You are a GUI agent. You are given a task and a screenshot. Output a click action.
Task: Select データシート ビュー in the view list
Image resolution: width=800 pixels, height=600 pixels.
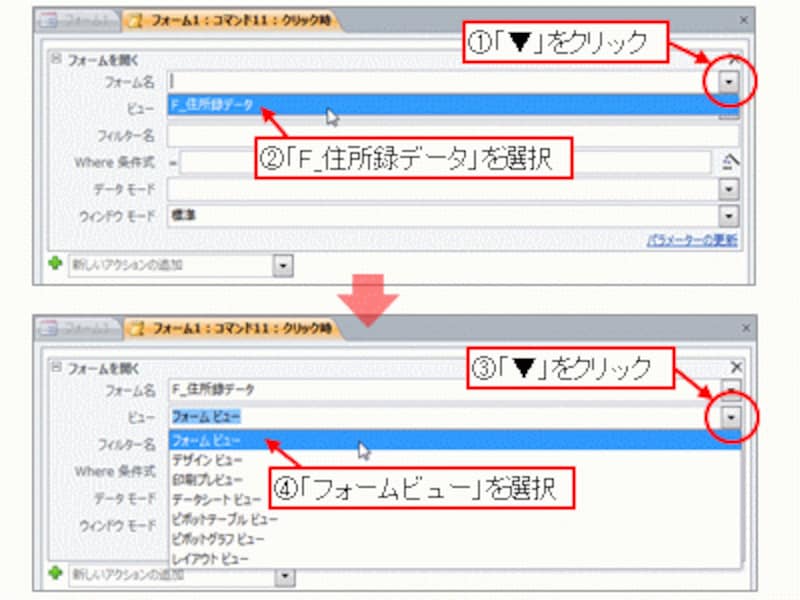(x=455, y=499)
